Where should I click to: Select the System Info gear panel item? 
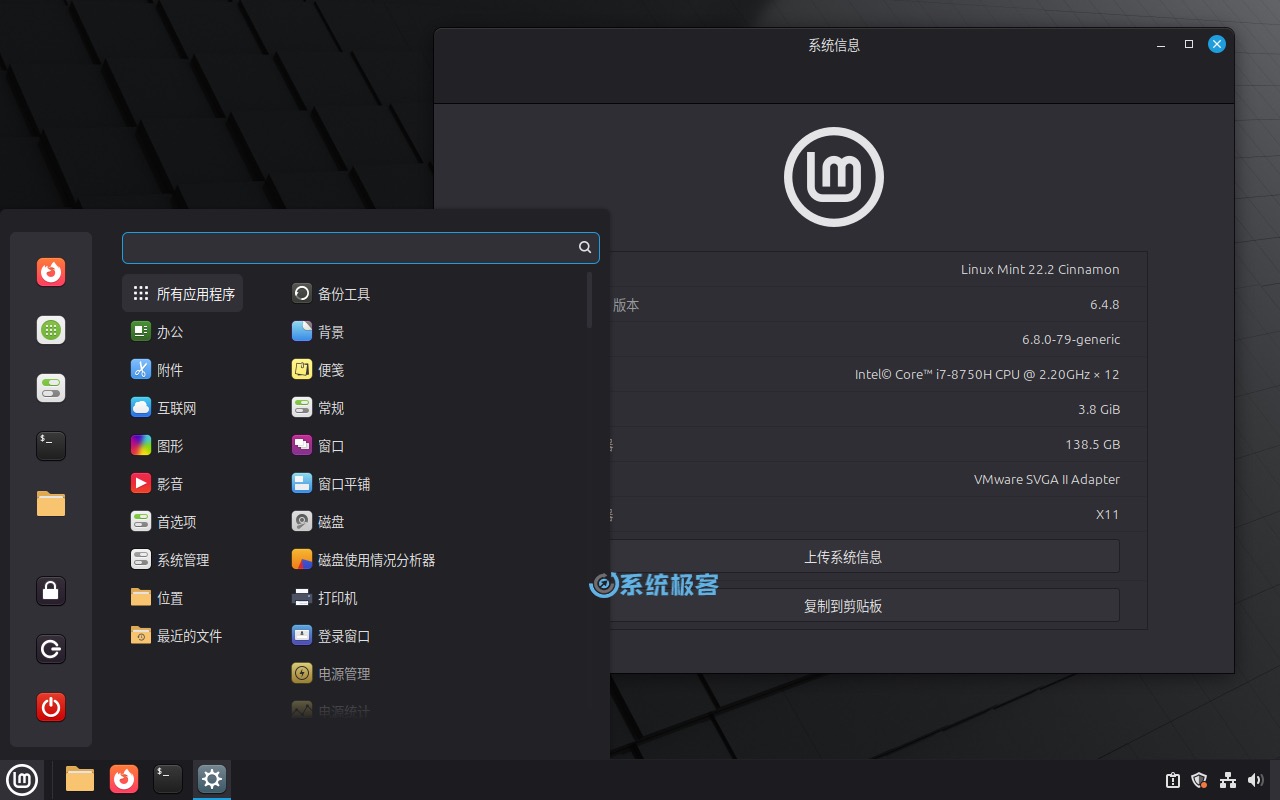(x=212, y=779)
